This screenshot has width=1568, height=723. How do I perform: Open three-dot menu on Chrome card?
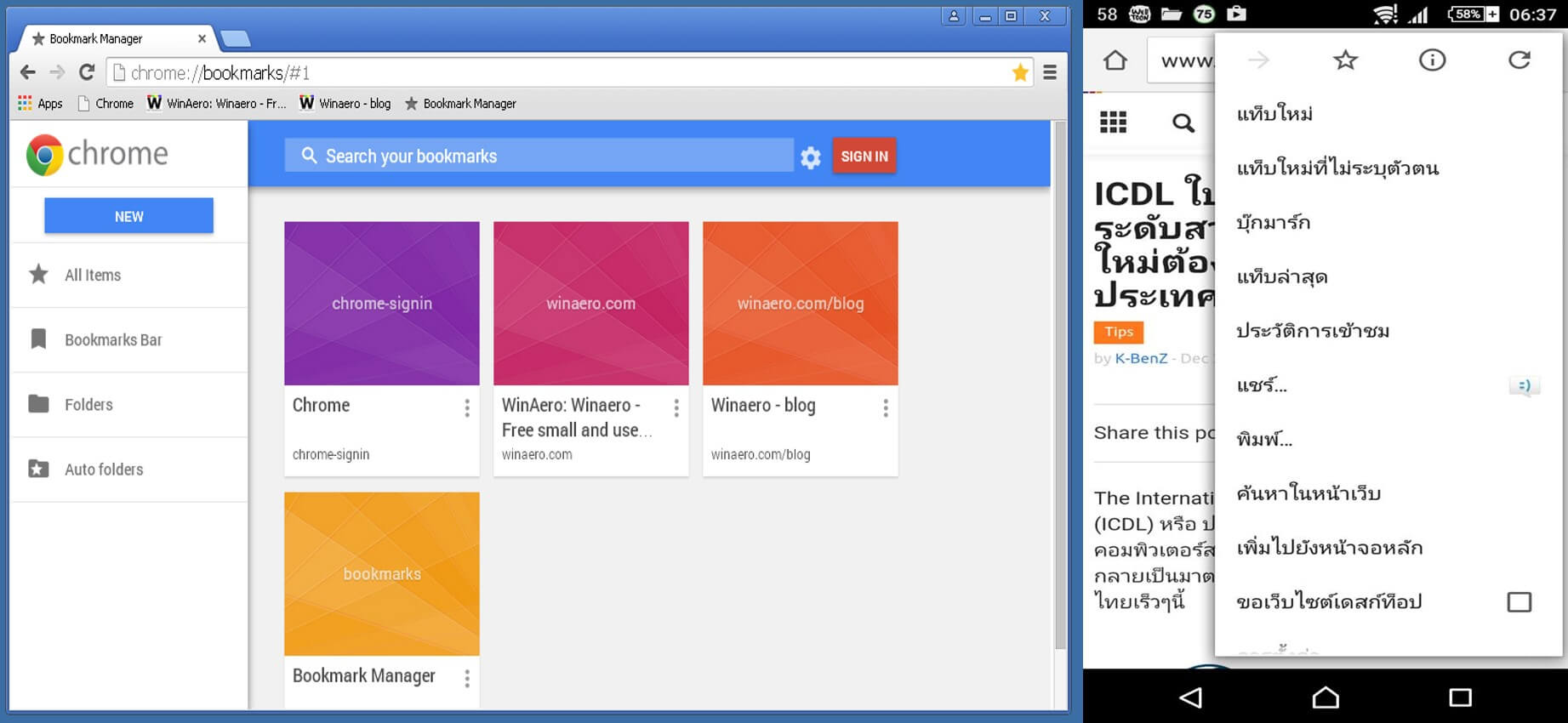coord(467,408)
